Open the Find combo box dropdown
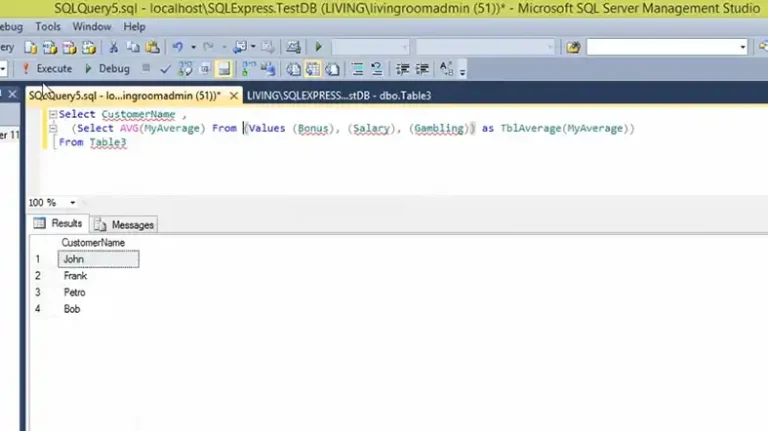 pos(743,47)
